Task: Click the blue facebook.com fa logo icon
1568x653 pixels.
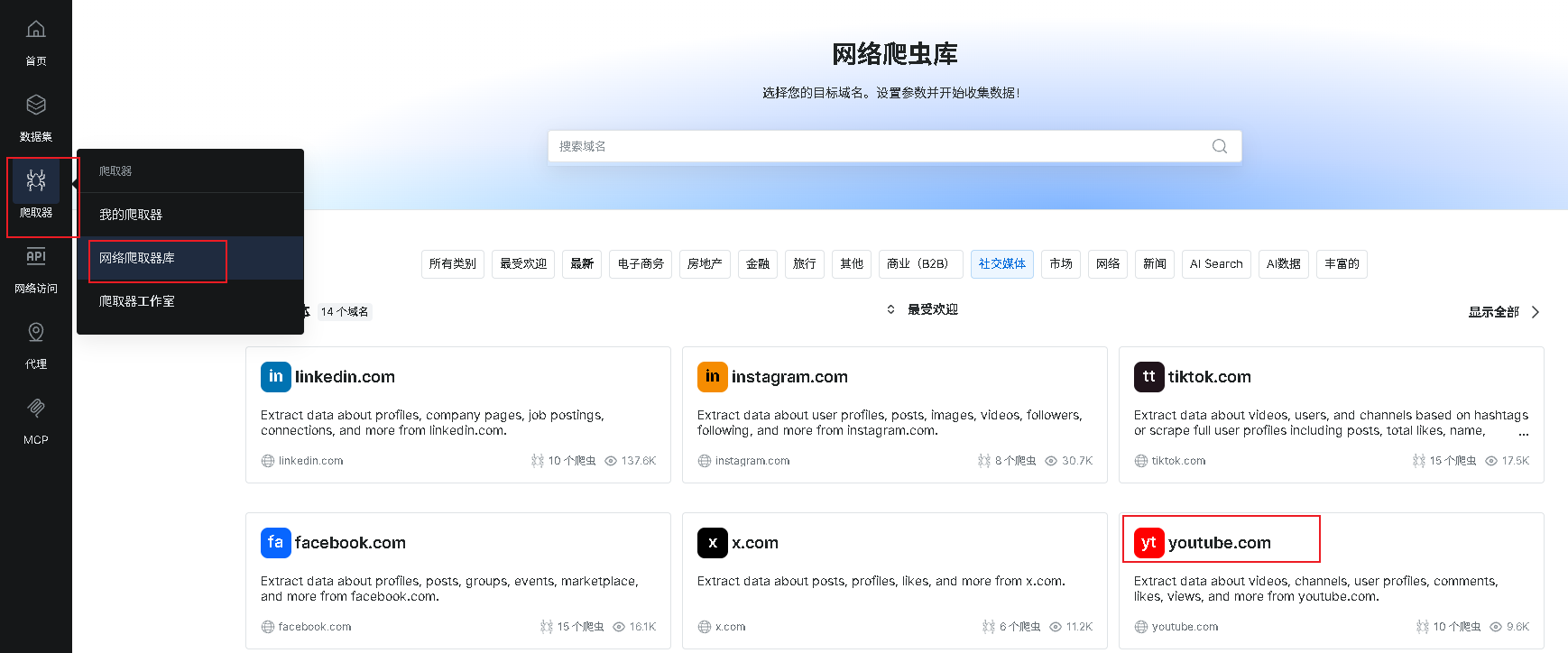Action: [x=276, y=542]
